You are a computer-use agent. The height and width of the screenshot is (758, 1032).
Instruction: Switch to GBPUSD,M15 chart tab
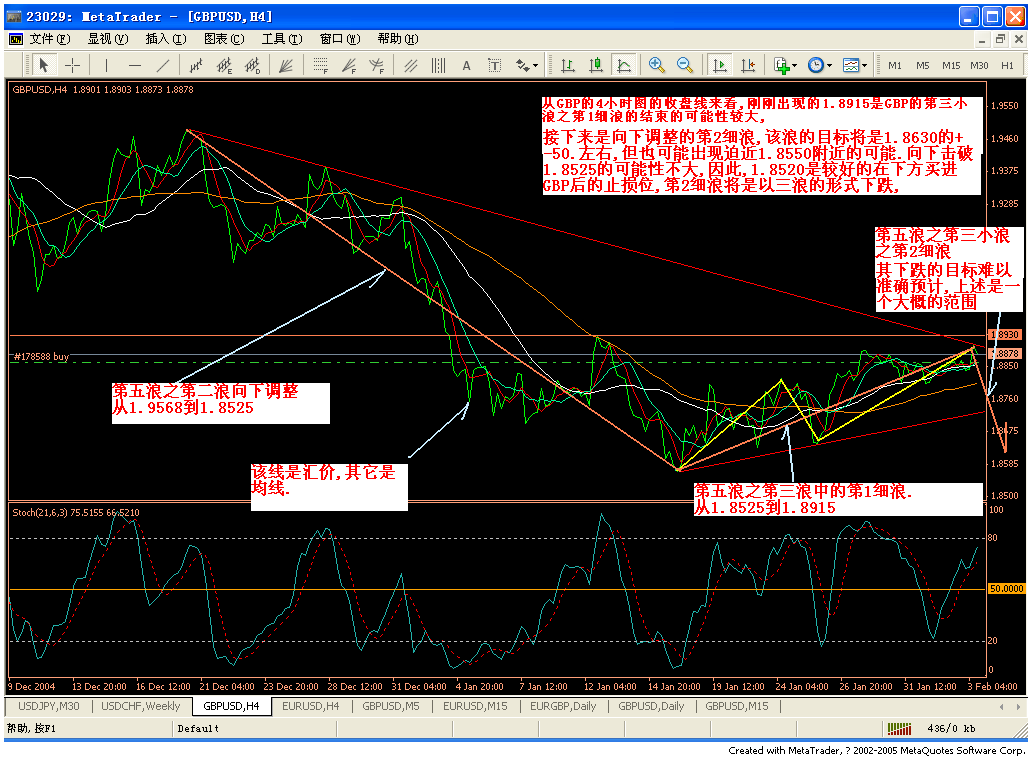tap(736, 706)
